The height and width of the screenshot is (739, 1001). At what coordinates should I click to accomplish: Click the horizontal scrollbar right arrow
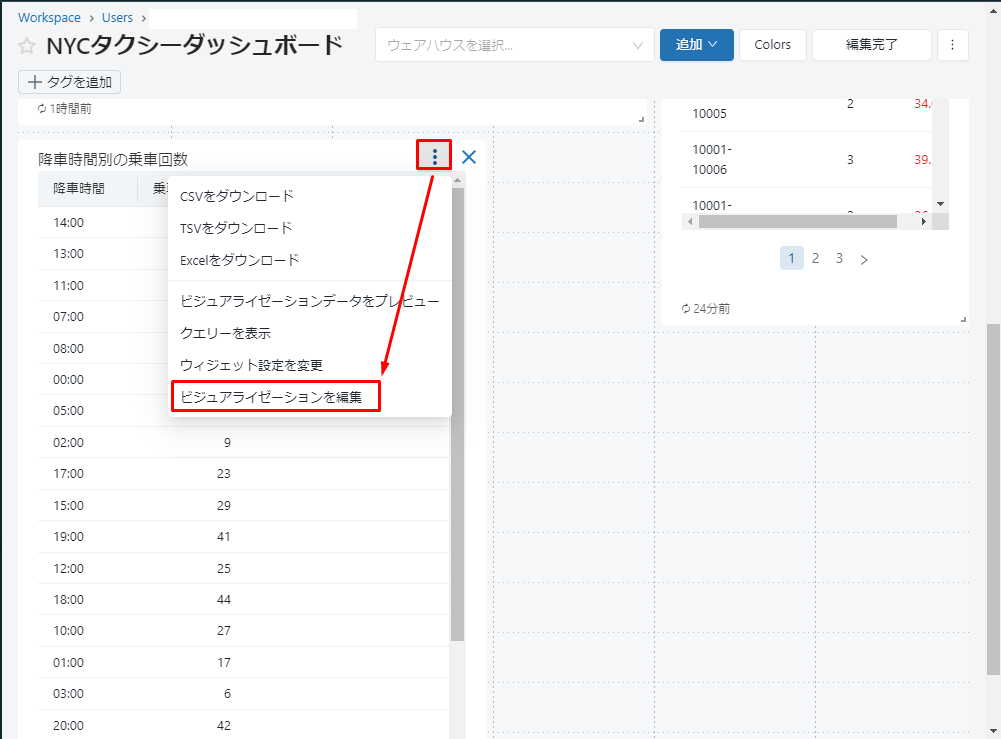coord(924,221)
